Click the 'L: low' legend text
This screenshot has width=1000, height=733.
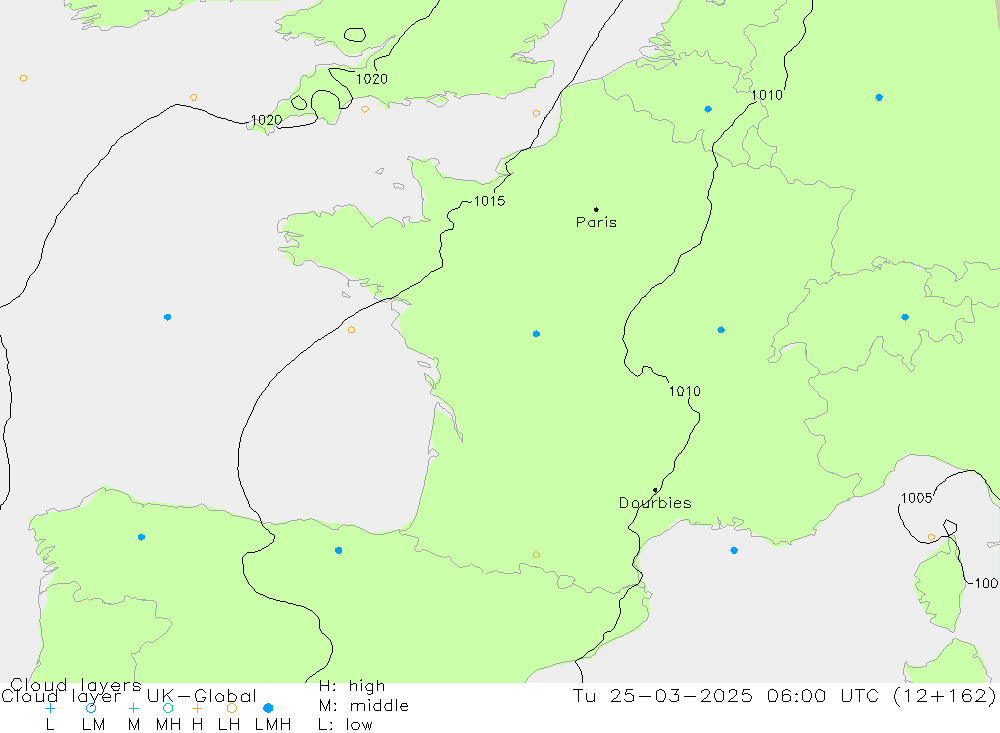345,725
